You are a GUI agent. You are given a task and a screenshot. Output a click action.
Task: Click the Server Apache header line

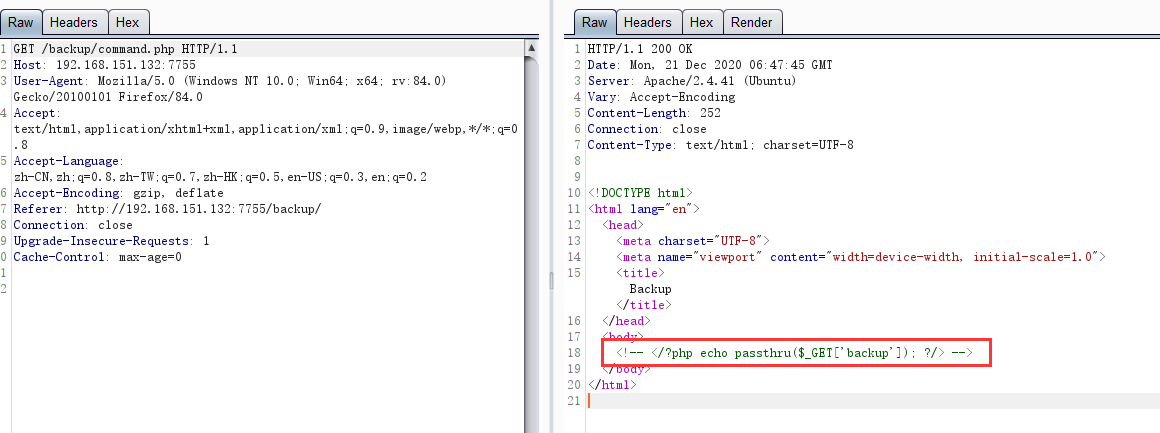(x=691, y=81)
